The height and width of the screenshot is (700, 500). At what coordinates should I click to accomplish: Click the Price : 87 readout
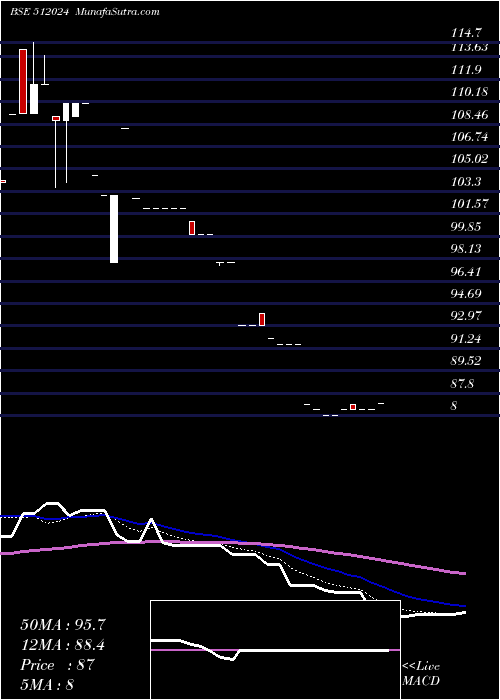[57, 665]
